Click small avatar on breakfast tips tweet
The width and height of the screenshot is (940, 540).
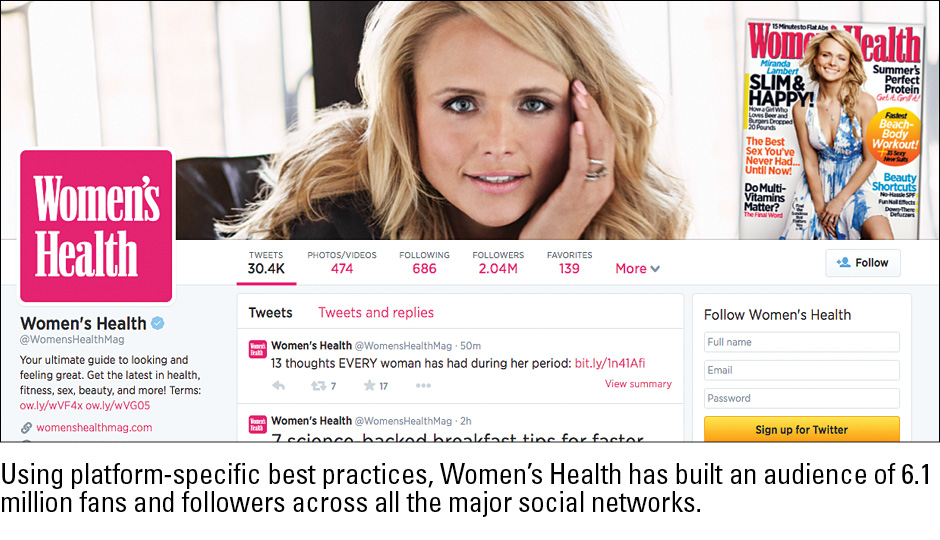coord(257,424)
